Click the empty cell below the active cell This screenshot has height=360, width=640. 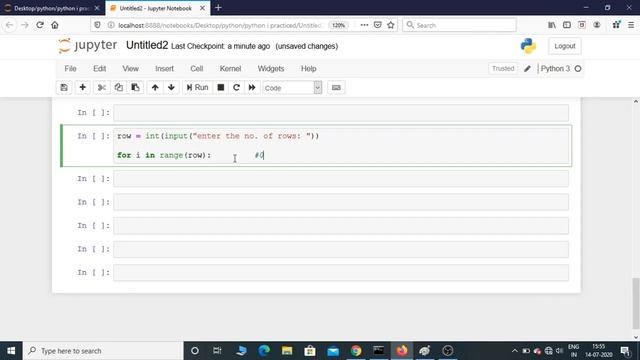click(x=341, y=179)
